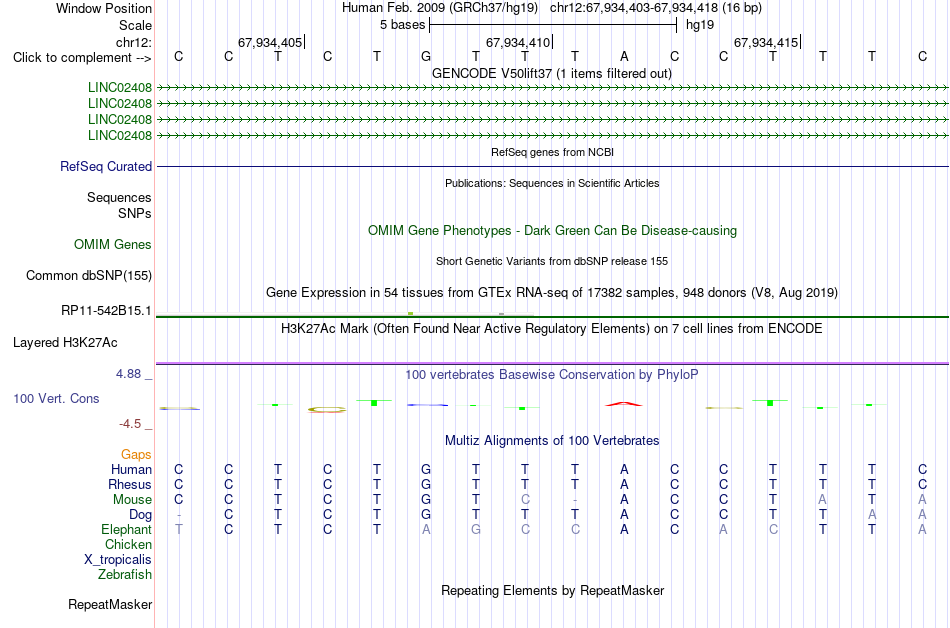Click the only G base in the reference sequence row

[x=426, y=56]
